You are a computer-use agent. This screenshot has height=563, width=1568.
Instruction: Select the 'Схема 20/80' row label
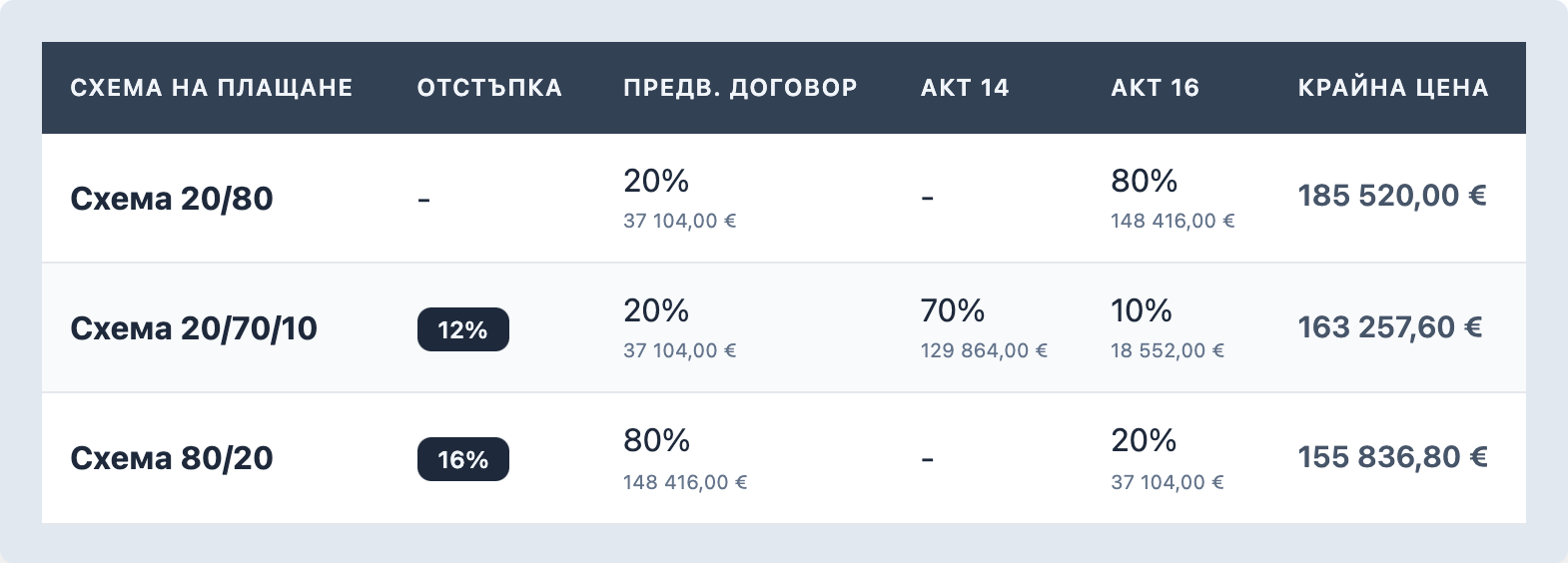click(x=172, y=199)
